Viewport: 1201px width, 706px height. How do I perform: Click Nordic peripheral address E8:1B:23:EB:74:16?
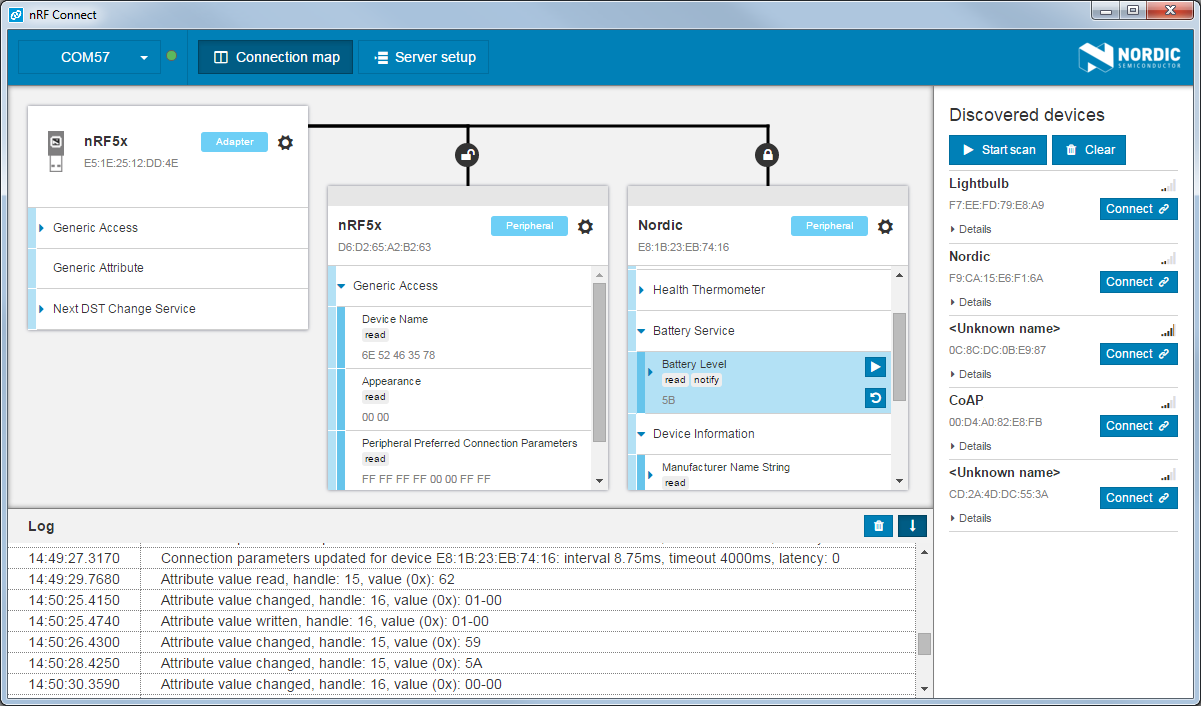pyautogui.click(x=684, y=247)
